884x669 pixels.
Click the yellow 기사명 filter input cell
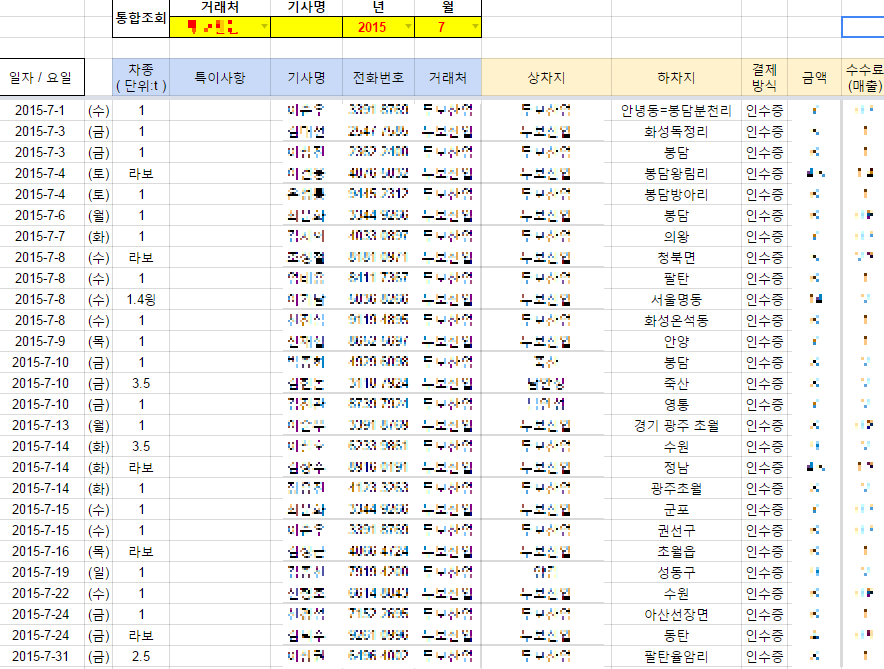tap(306, 27)
